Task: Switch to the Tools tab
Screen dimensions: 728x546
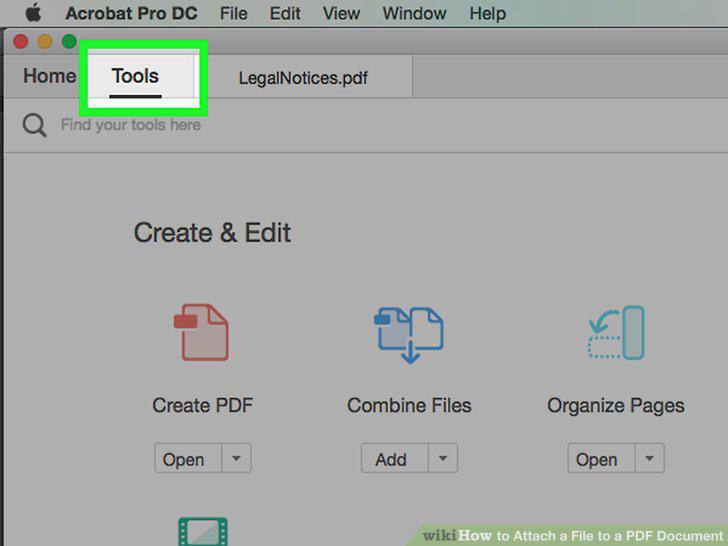Action: pos(135,77)
